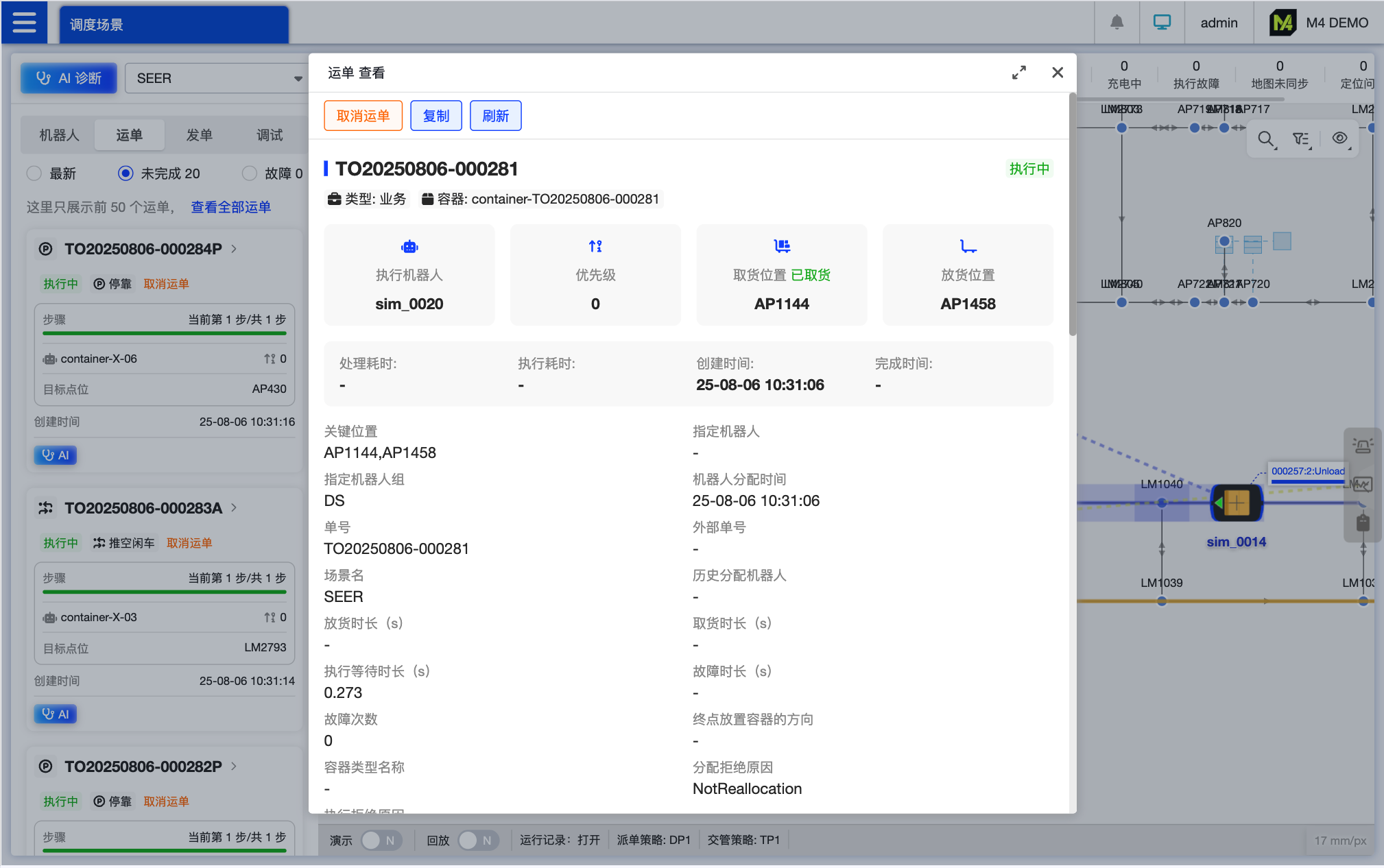Click the monitor display icon
This screenshot has height=868, width=1384.
click(1162, 23)
